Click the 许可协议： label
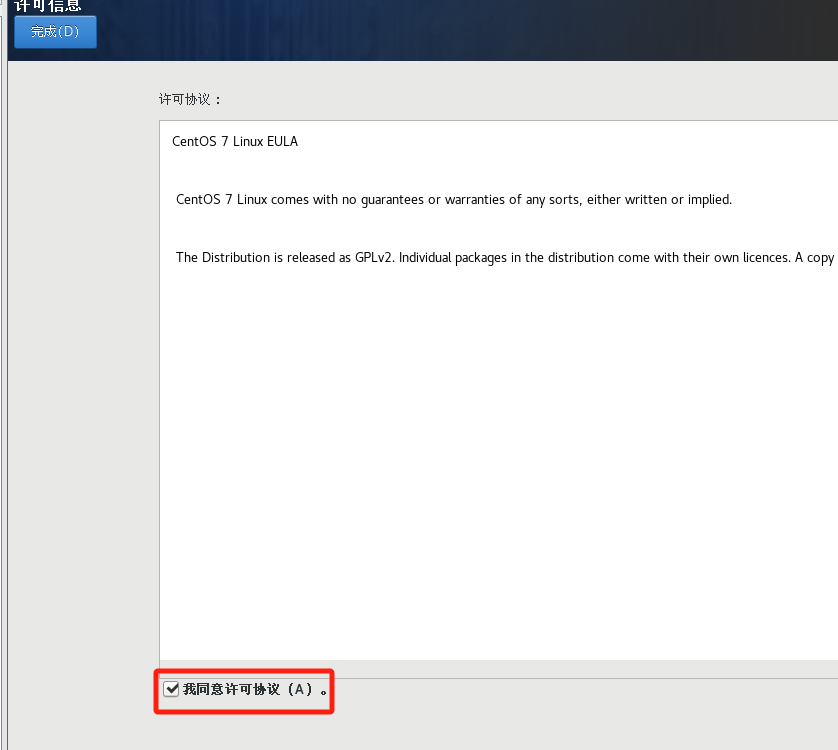This screenshot has width=838, height=750. (x=190, y=99)
